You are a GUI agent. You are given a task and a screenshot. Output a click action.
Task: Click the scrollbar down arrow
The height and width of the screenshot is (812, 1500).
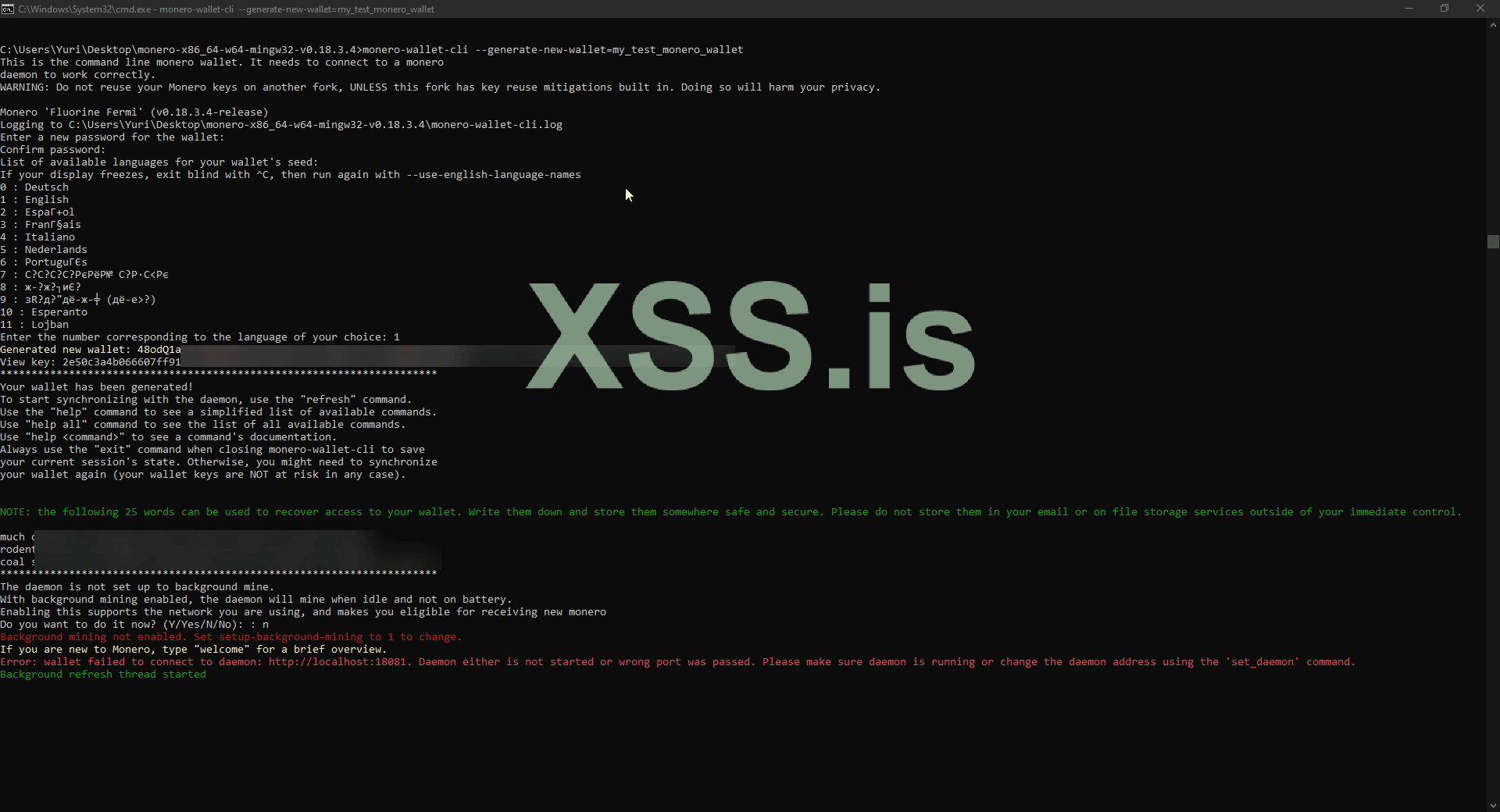click(x=1493, y=806)
